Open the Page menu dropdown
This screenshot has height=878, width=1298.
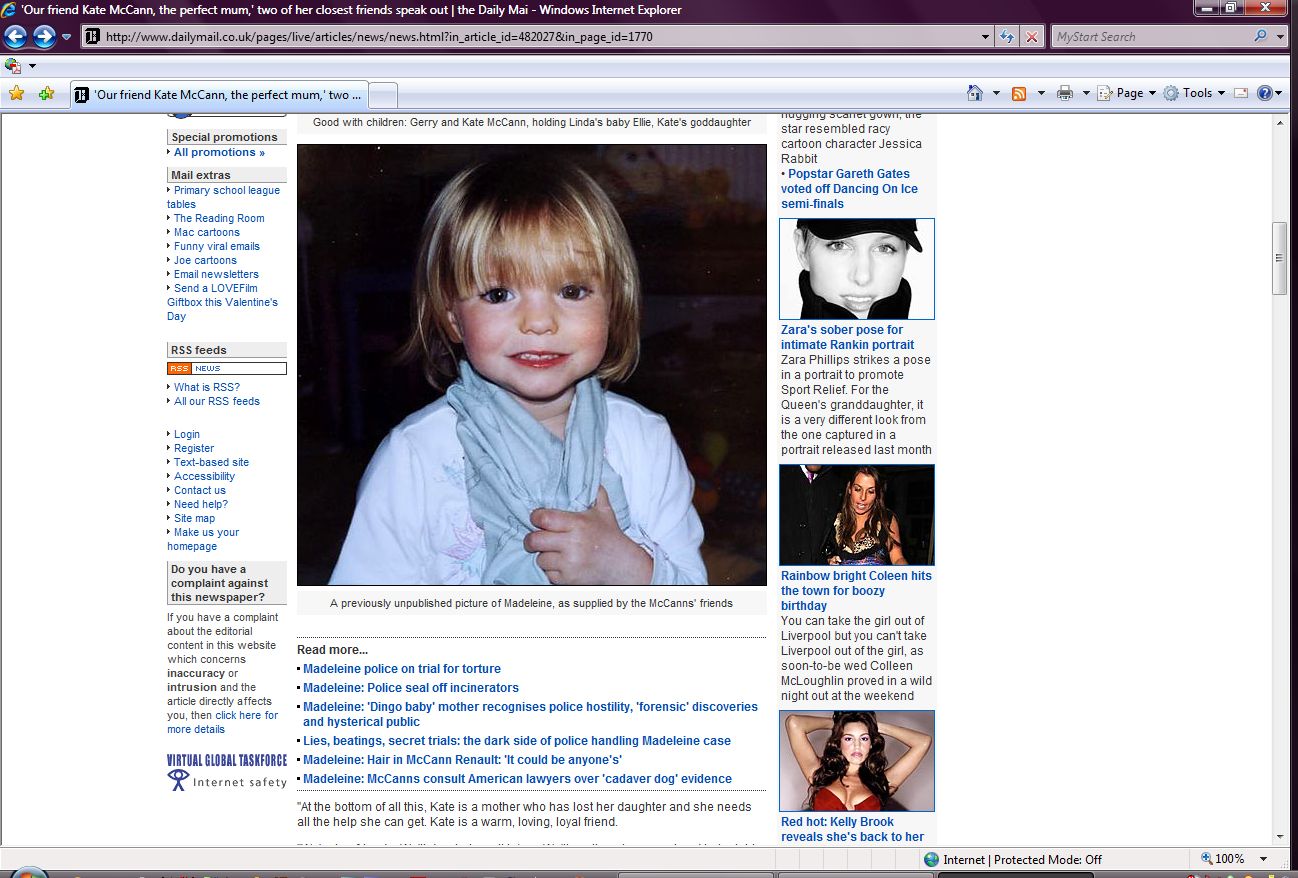point(1128,93)
